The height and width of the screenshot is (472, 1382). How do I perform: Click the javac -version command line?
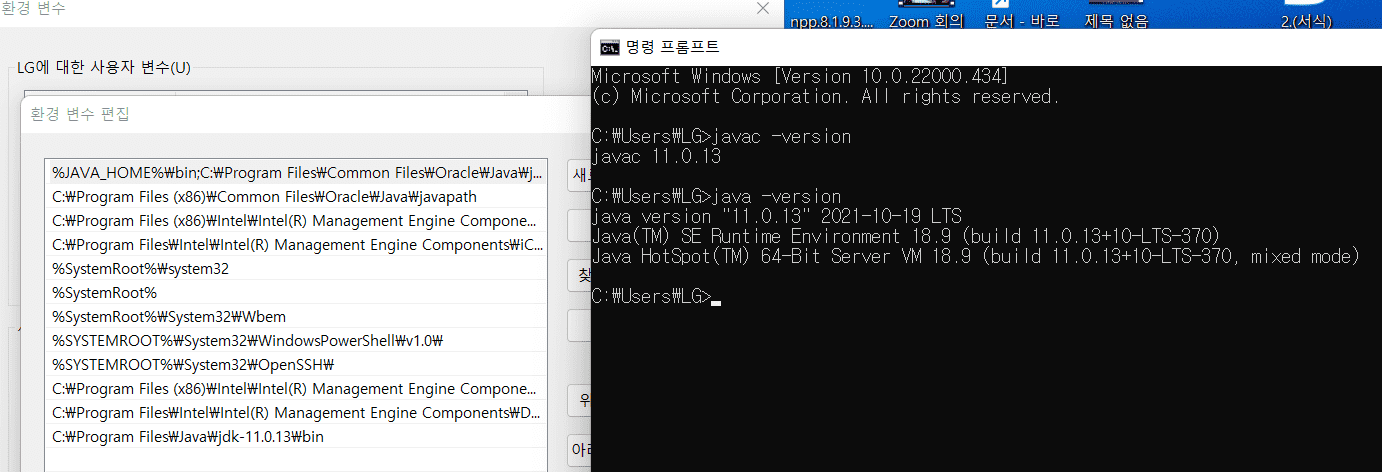(x=722, y=137)
